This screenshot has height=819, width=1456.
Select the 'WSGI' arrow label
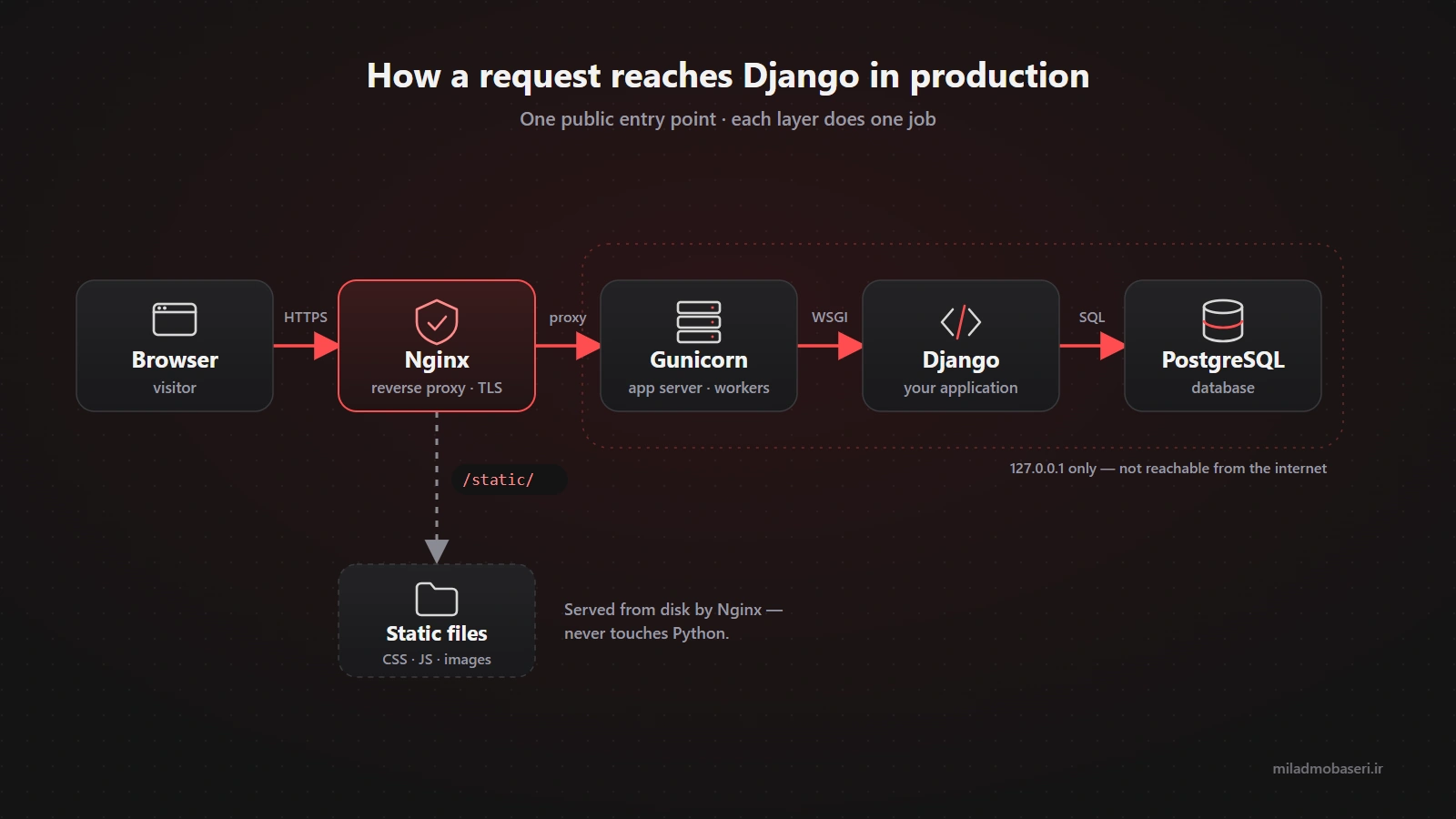click(x=830, y=318)
